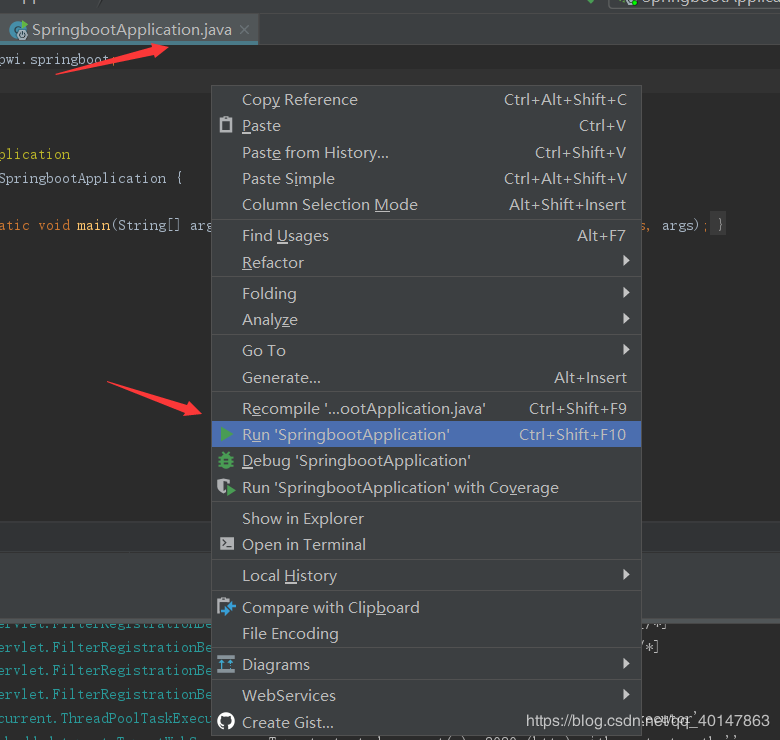Close the SpringbootApplication.java editor tab

tap(244, 30)
